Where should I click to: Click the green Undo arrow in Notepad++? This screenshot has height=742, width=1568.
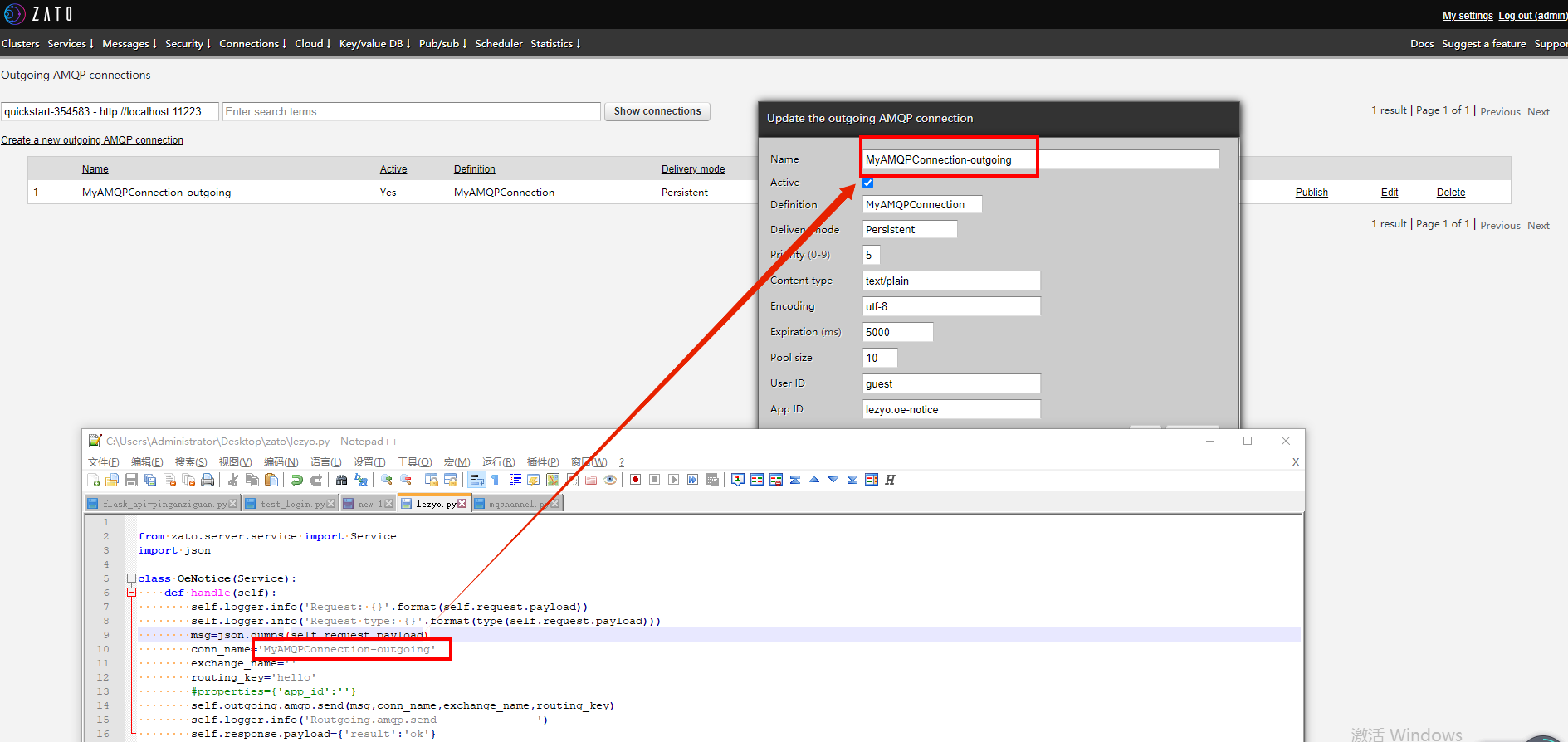(297, 480)
